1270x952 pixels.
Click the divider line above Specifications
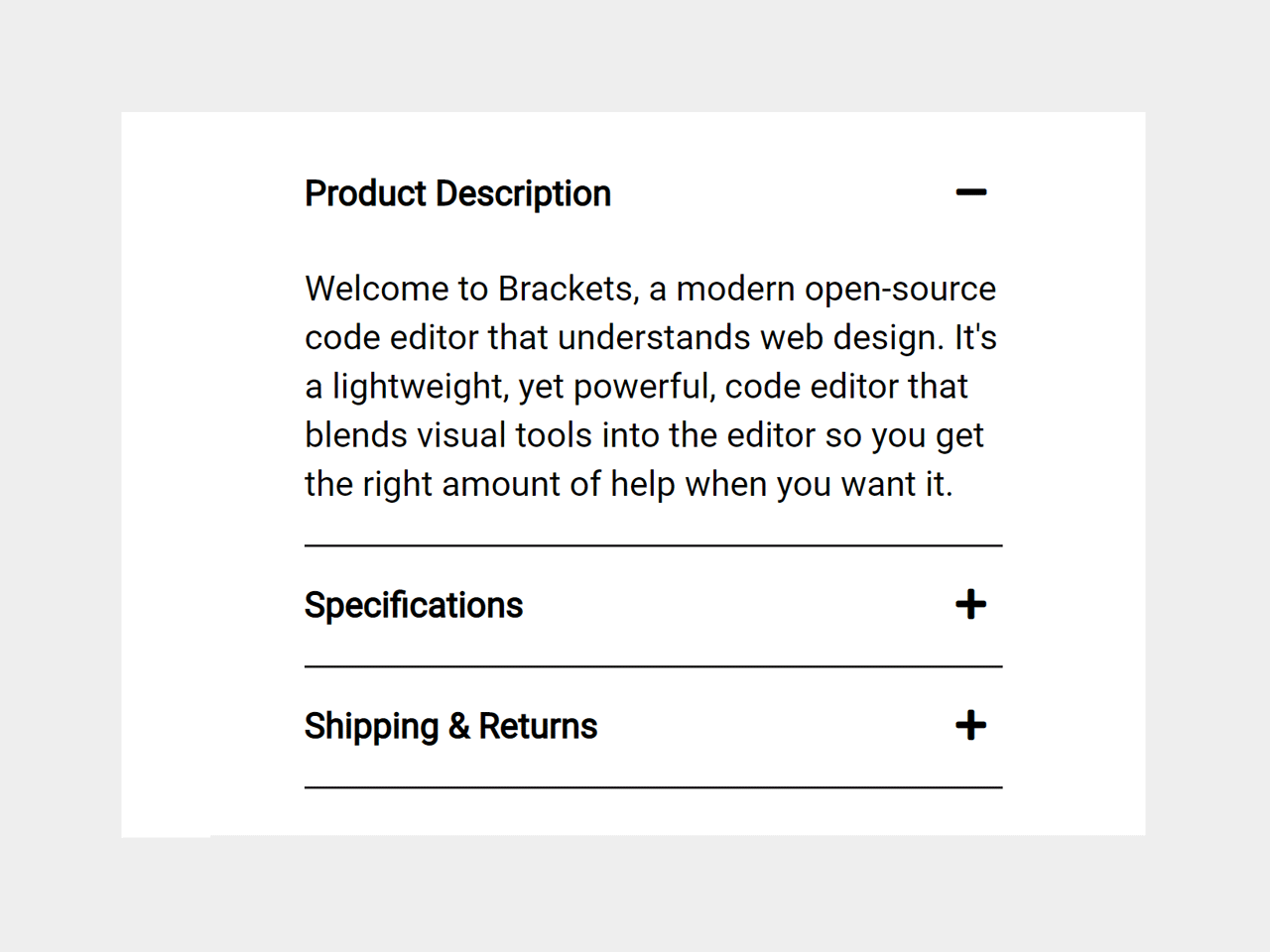click(653, 545)
